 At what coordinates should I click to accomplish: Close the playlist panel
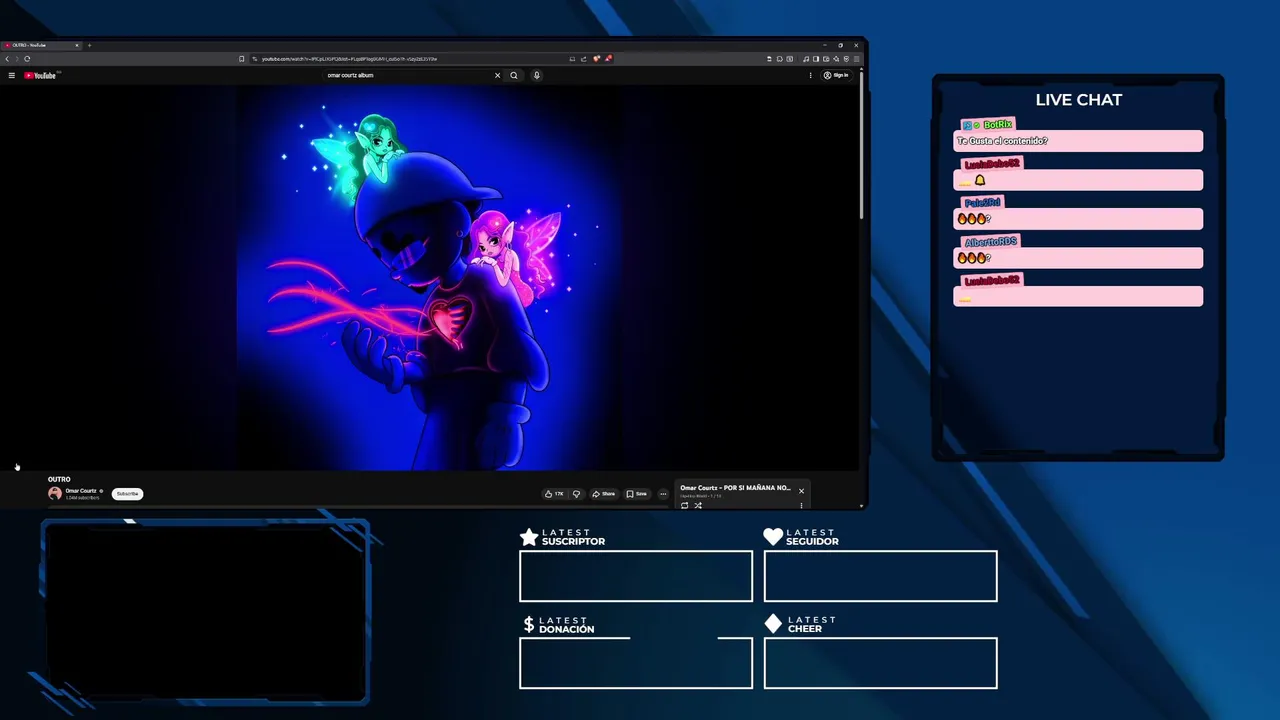click(801, 491)
